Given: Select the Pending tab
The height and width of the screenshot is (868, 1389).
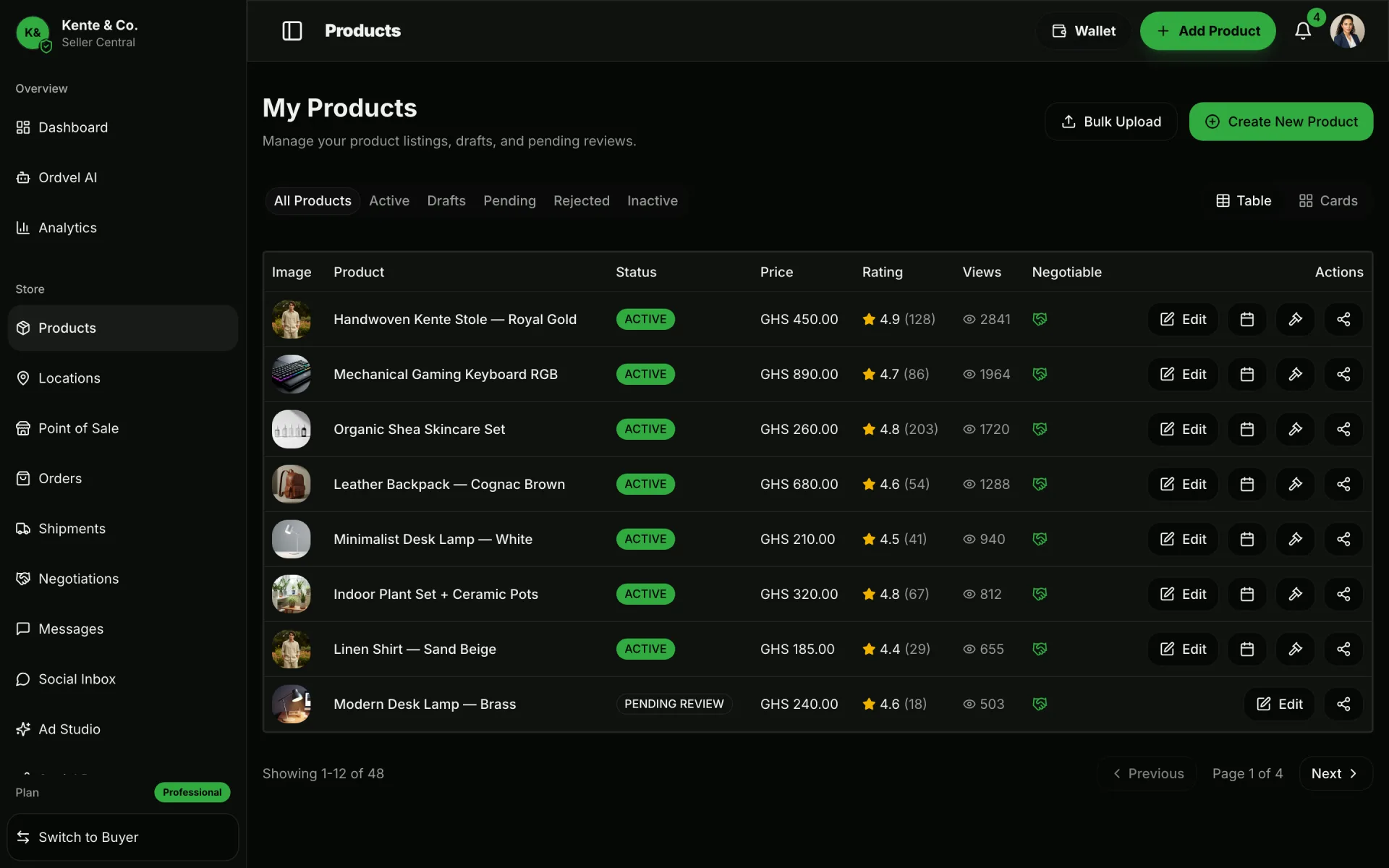Looking at the screenshot, I should pyautogui.click(x=509, y=200).
